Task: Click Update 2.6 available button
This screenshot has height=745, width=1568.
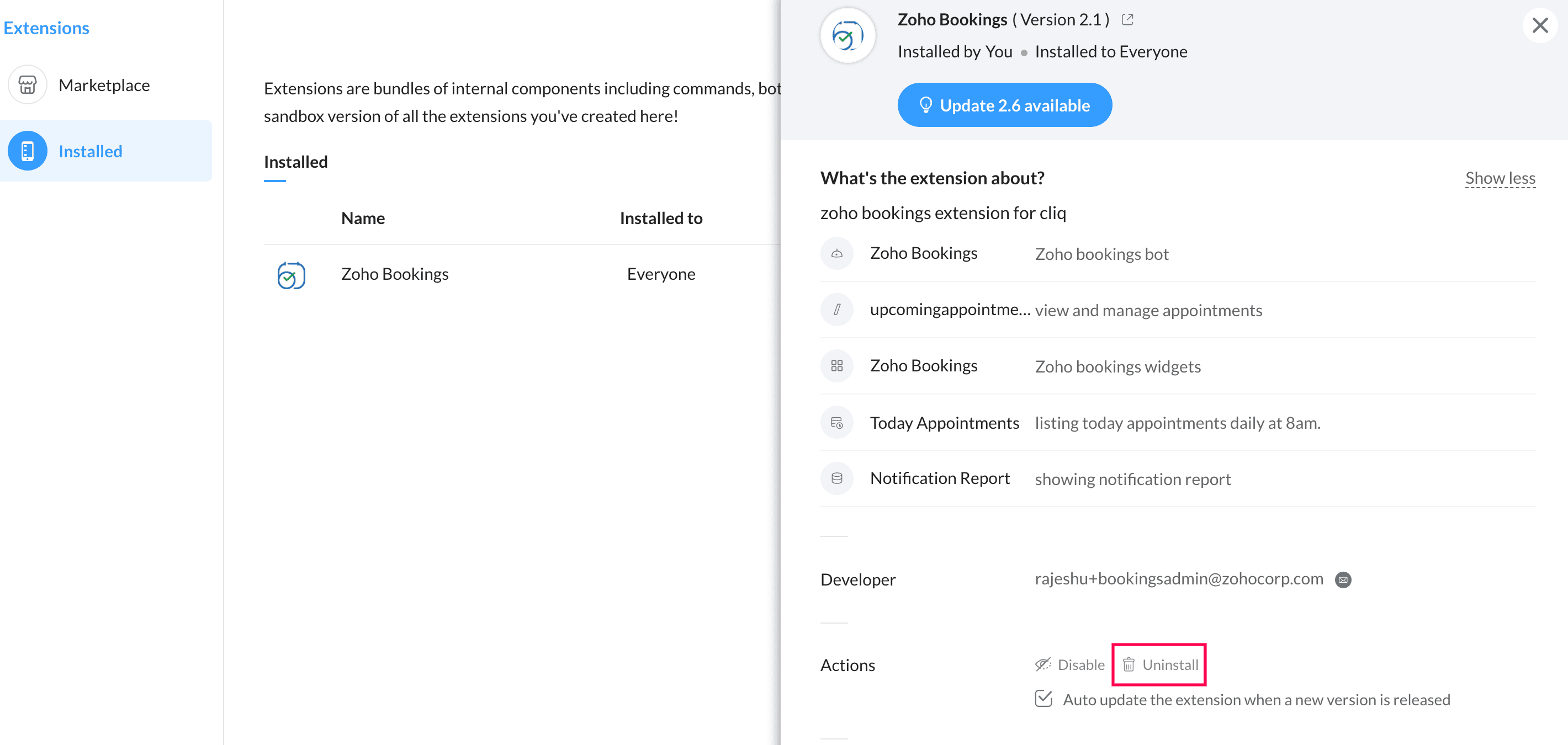Action: (x=1004, y=105)
